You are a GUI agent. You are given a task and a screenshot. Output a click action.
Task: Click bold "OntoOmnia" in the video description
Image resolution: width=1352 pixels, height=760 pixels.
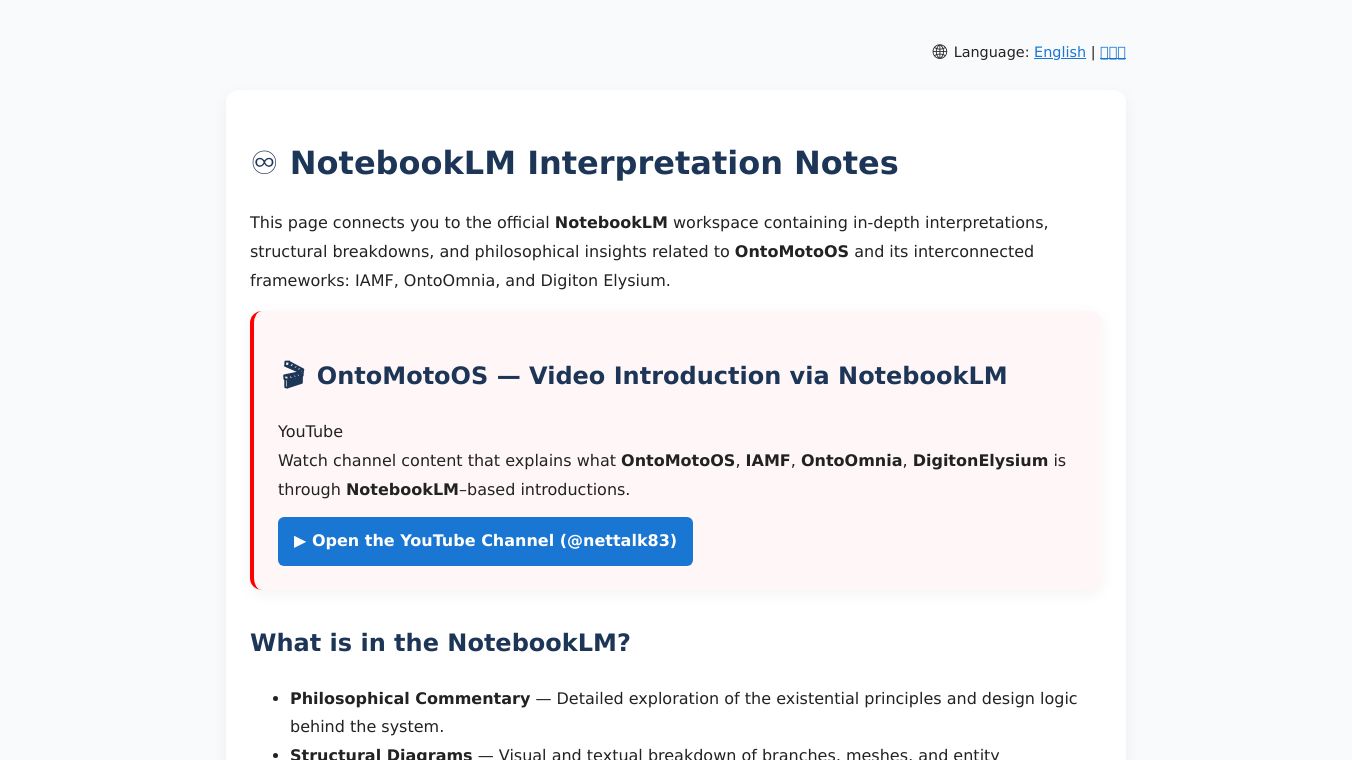click(851, 460)
